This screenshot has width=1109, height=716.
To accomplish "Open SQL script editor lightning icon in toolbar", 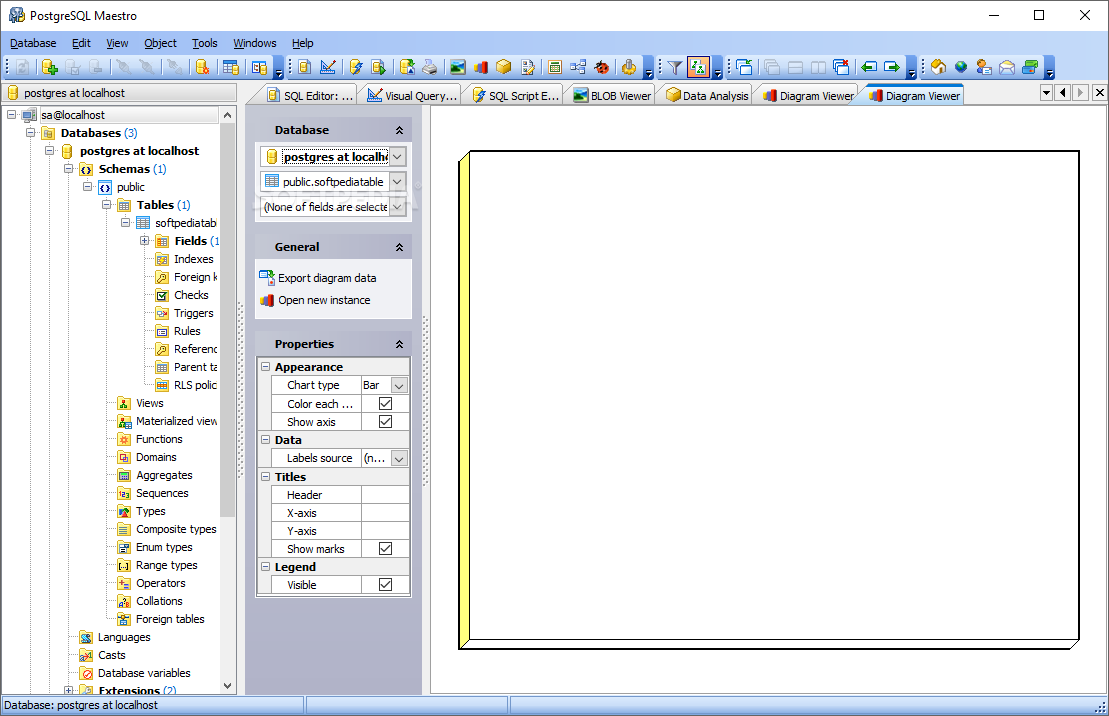I will click(x=356, y=67).
